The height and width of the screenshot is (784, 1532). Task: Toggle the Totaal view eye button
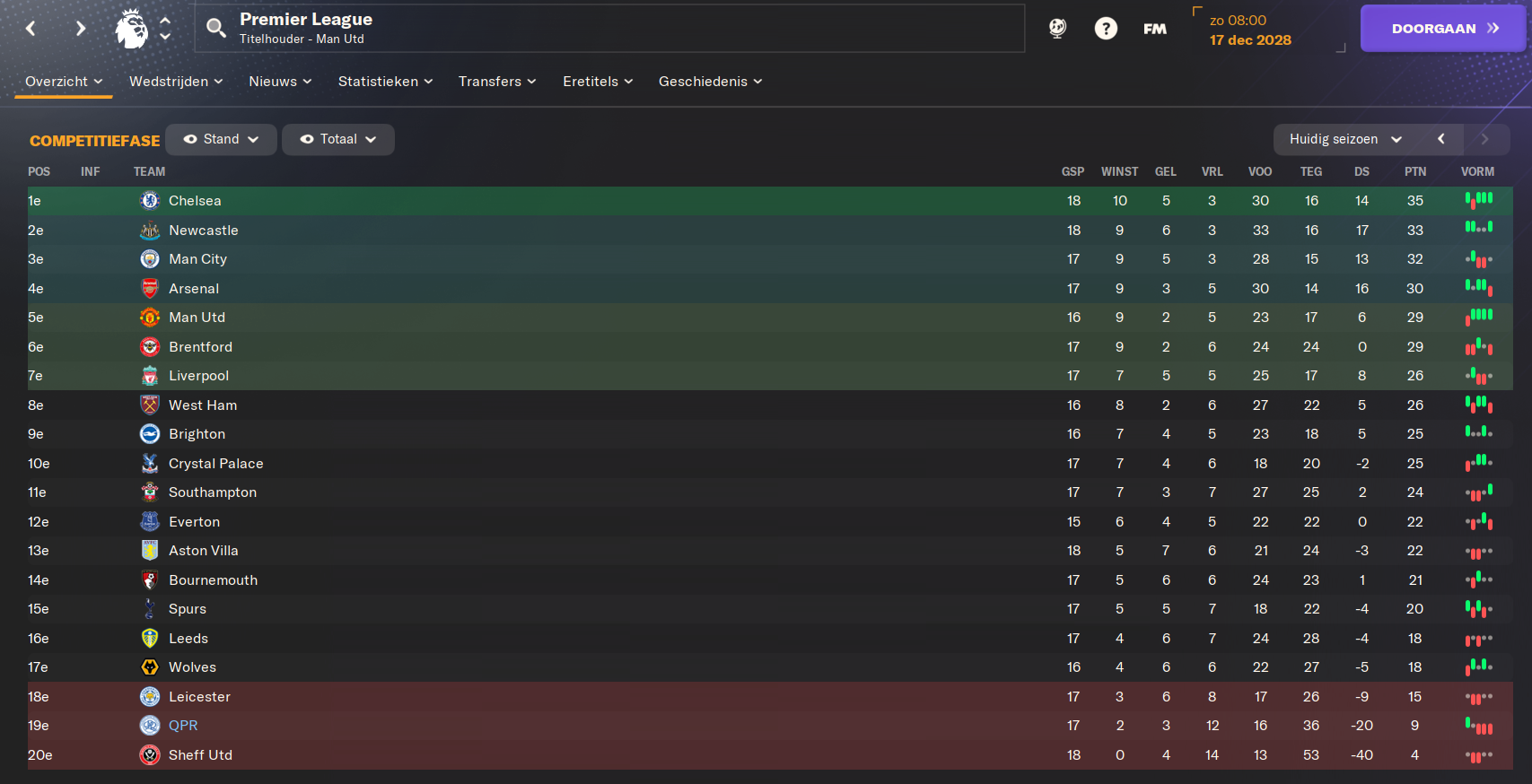click(x=338, y=139)
